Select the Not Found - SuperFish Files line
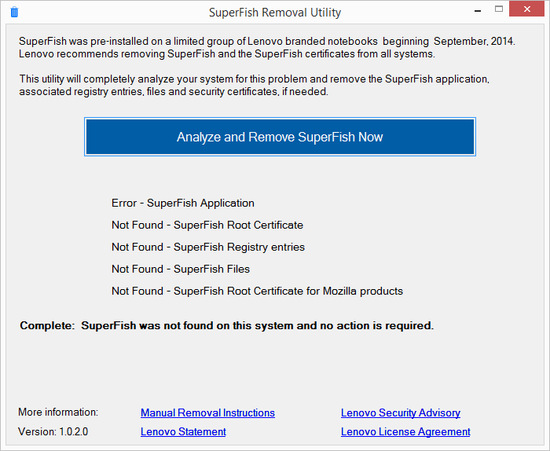 tap(181, 269)
